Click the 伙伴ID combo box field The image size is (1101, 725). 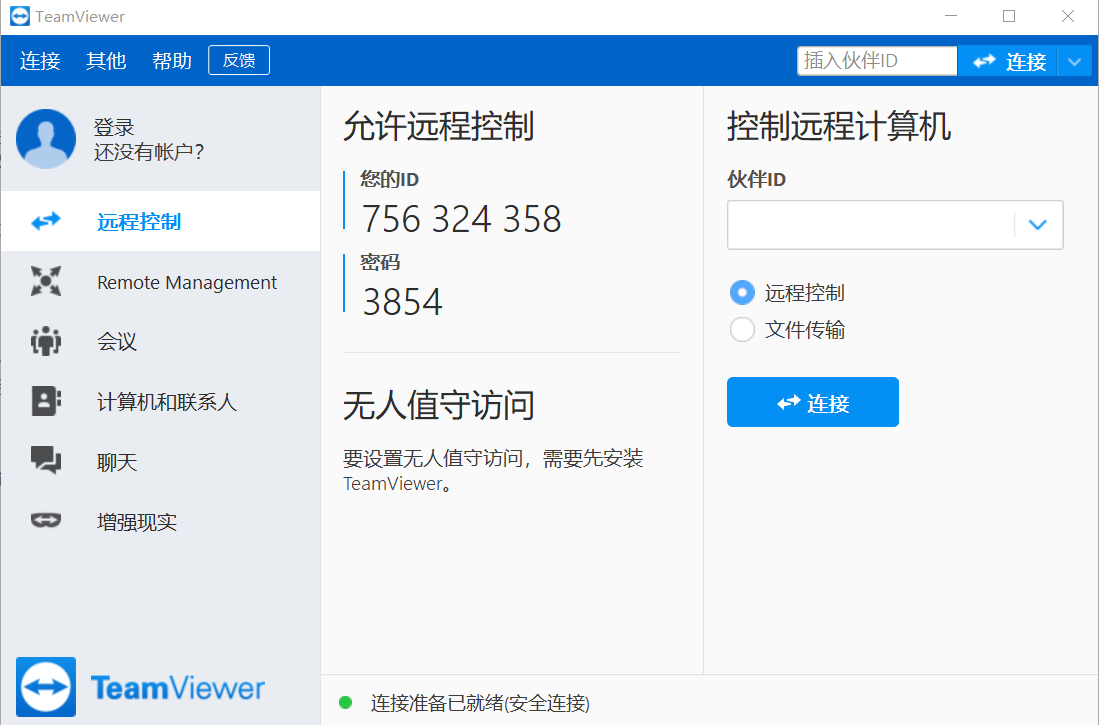(895, 225)
